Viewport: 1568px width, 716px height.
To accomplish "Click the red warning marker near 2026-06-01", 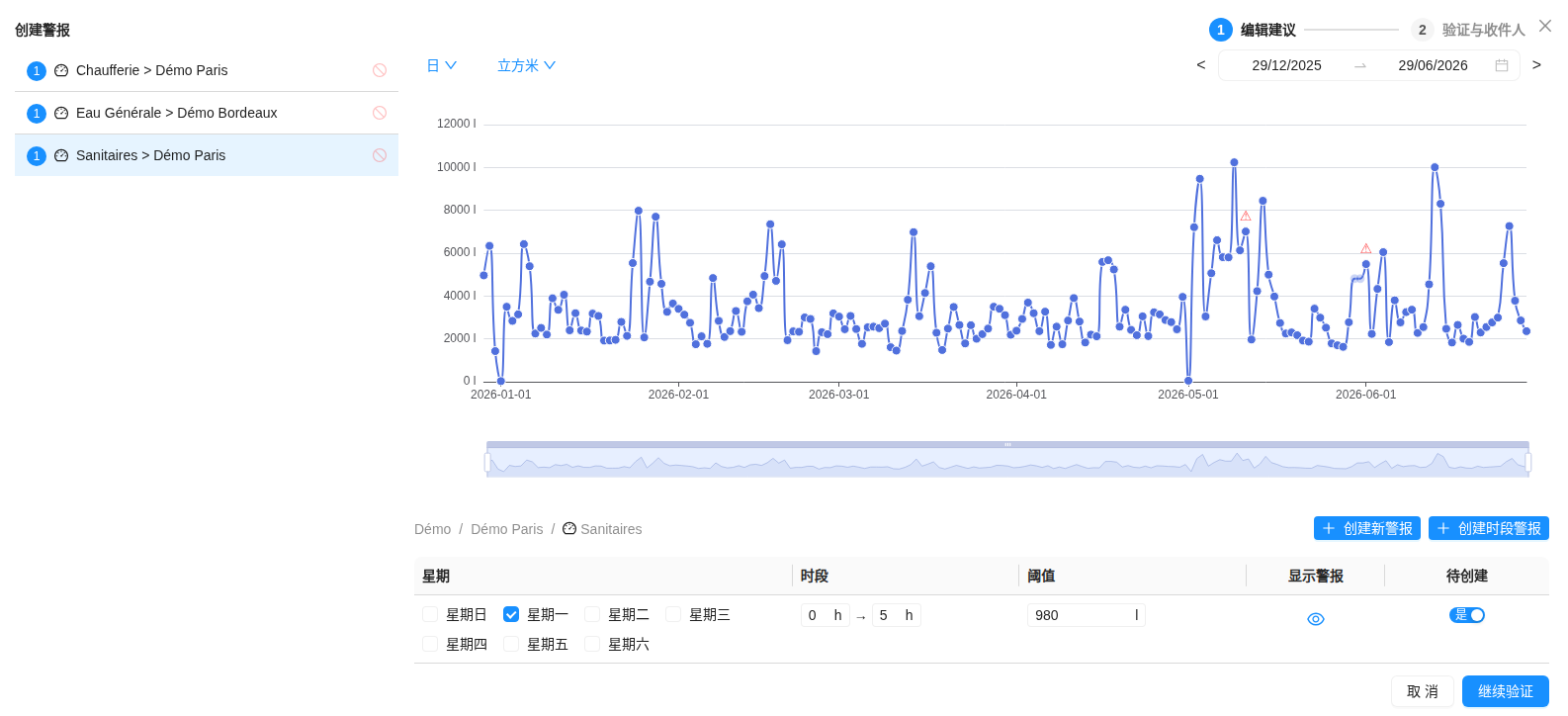I will click(x=1366, y=248).
